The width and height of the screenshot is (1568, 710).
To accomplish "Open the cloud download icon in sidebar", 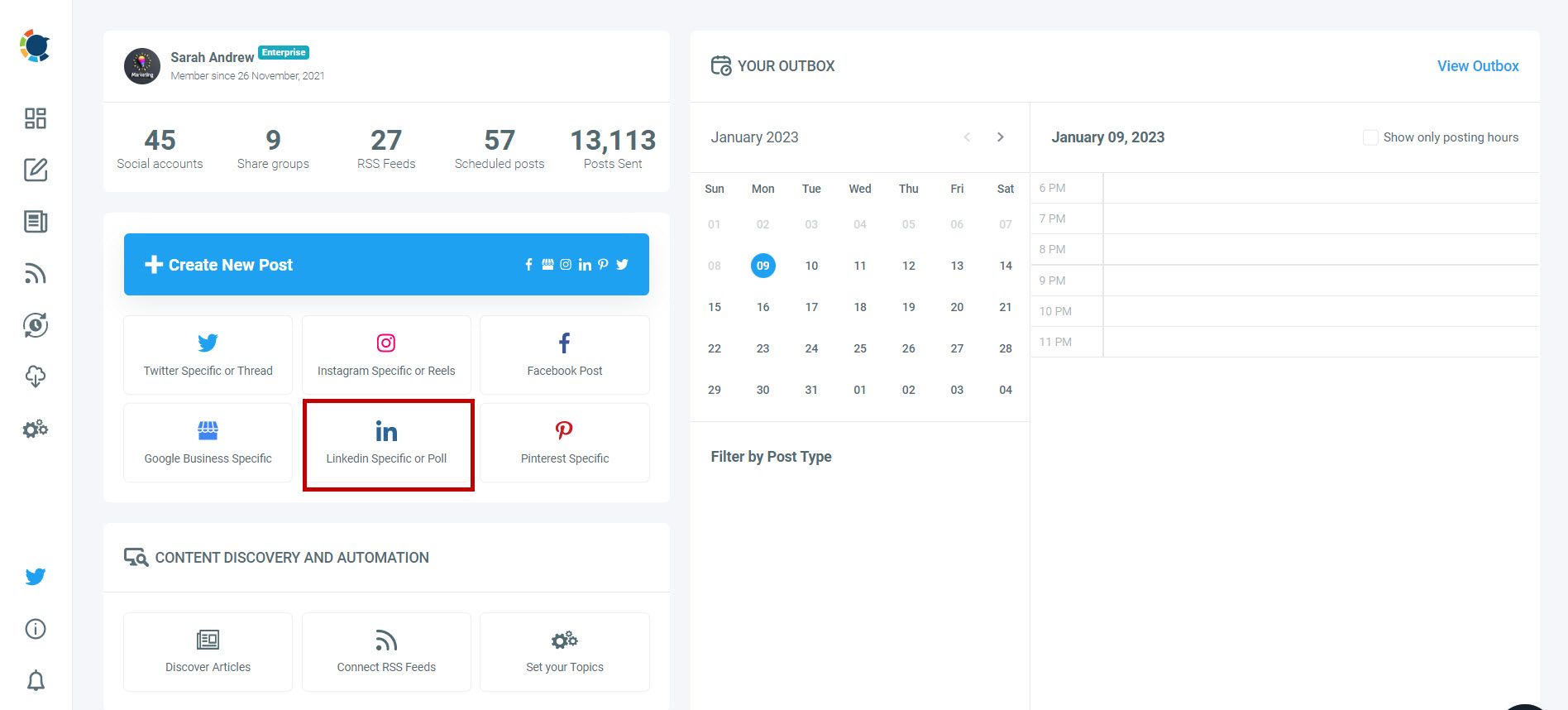I will pos(36,377).
